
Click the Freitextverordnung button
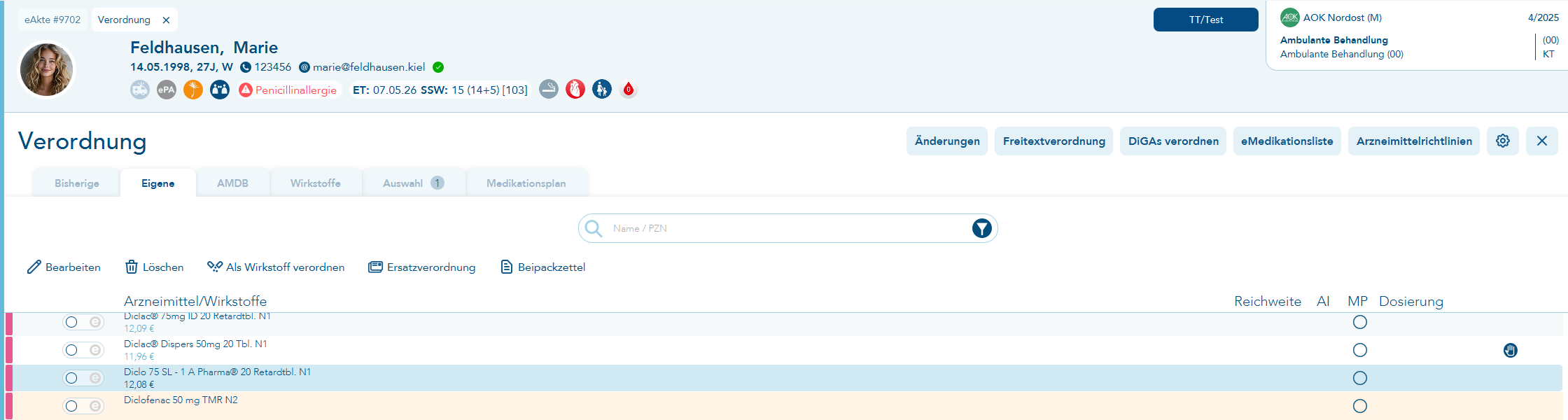pos(1053,141)
